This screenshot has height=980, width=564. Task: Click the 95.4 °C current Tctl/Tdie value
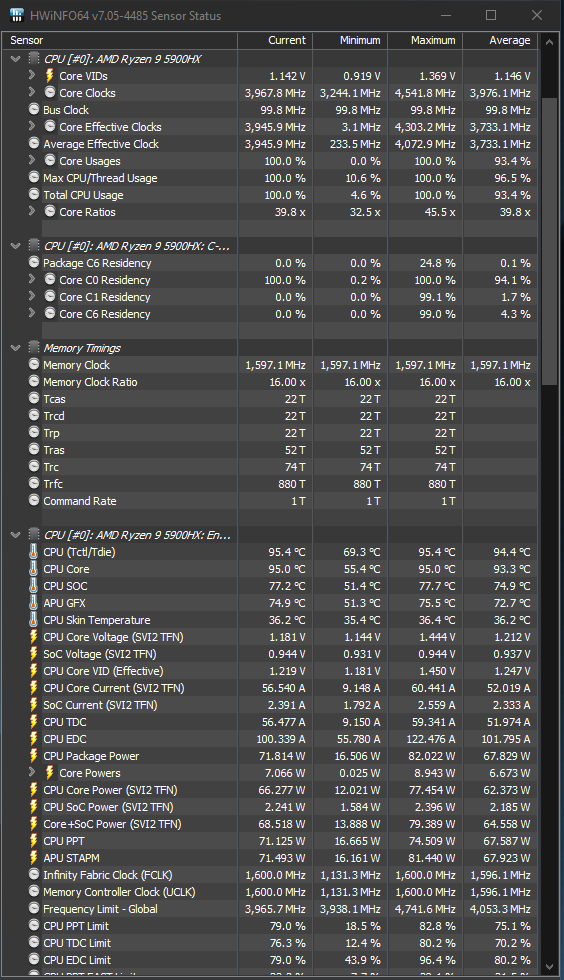(287, 552)
